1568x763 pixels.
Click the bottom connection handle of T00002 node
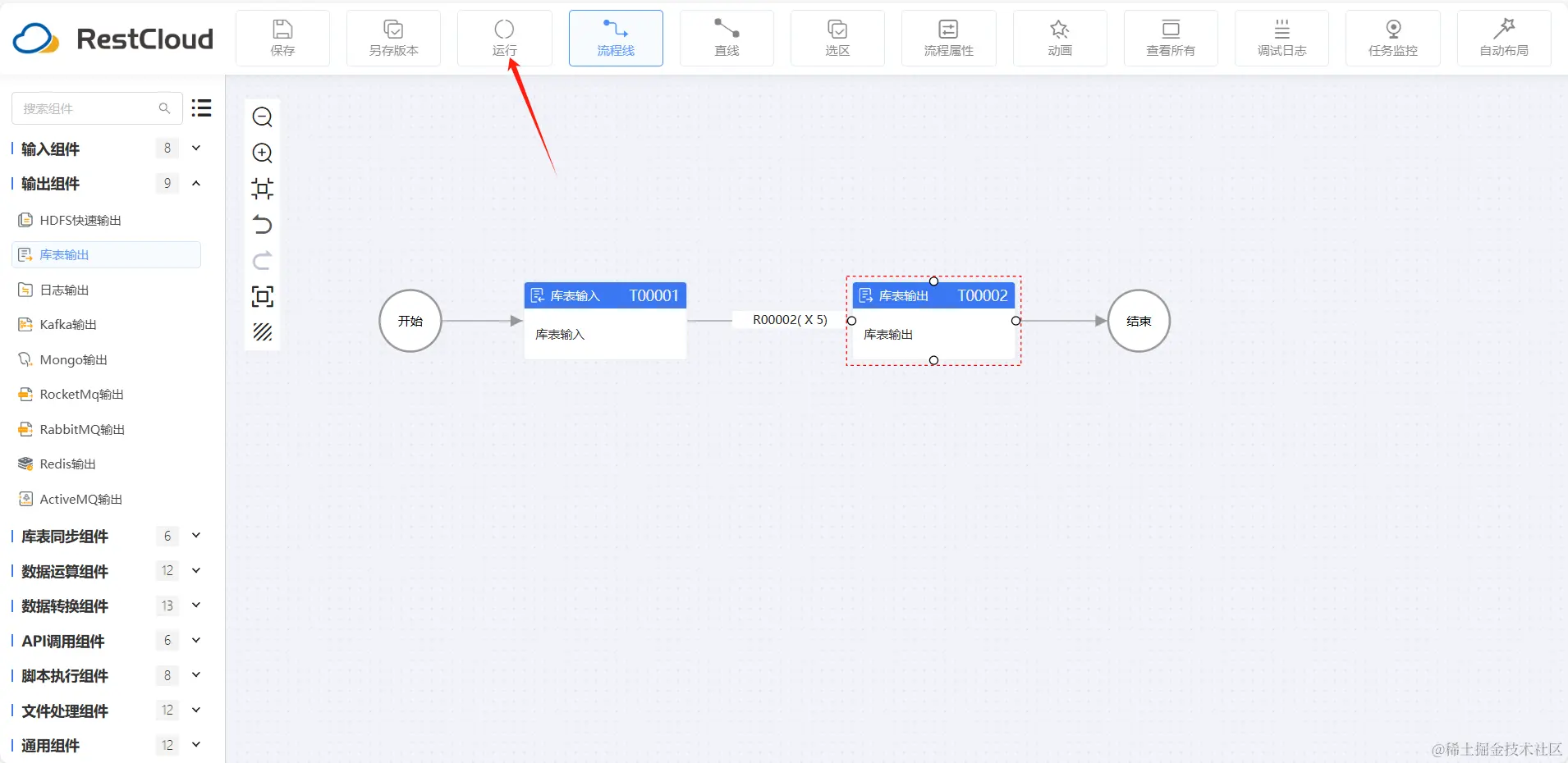pos(933,360)
